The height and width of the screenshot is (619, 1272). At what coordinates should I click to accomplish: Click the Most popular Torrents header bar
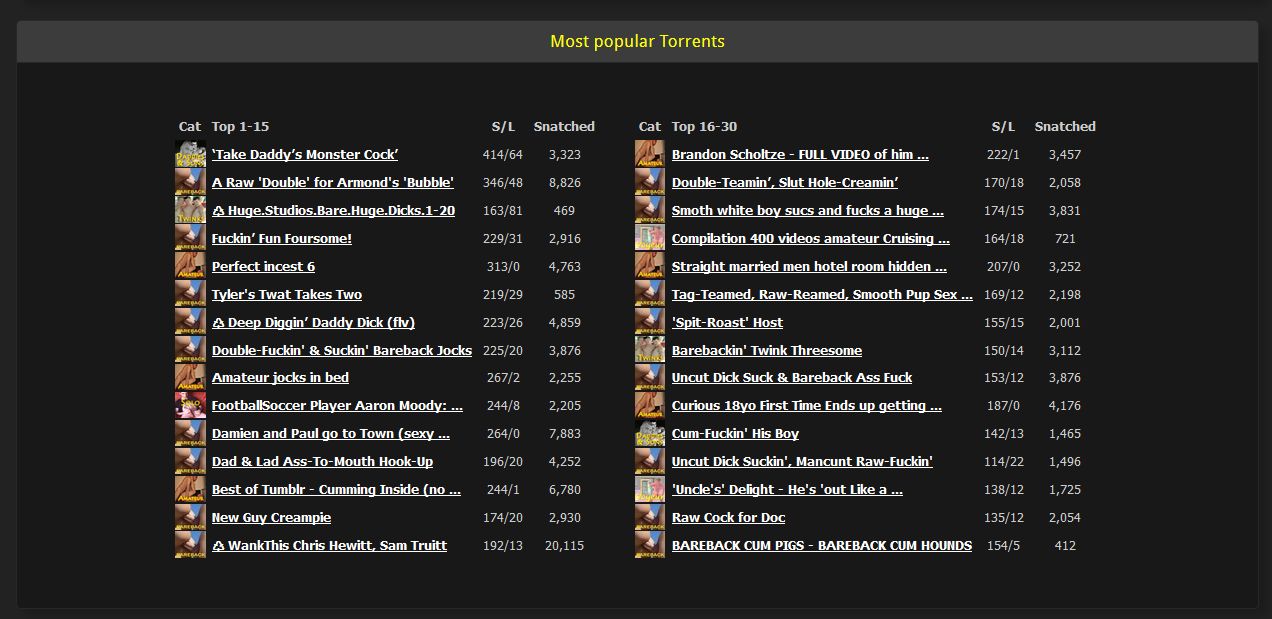coord(637,41)
